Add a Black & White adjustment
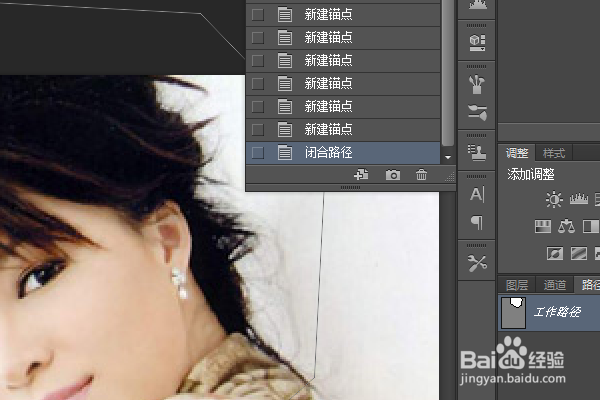 tap(591, 226)
